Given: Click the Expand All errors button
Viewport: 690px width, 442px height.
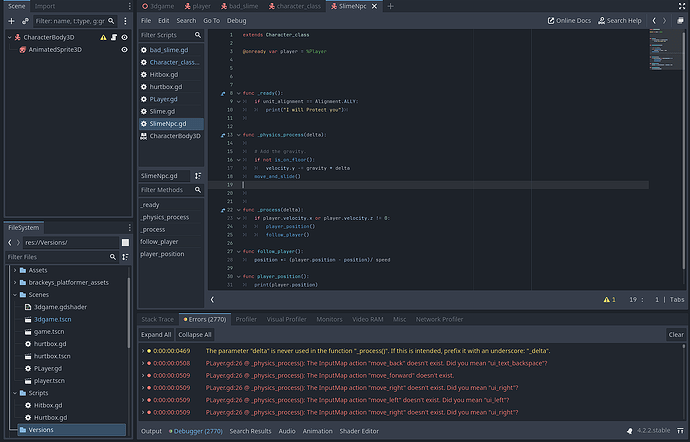Looking at the screenshot, I should (x=156, y=335).
